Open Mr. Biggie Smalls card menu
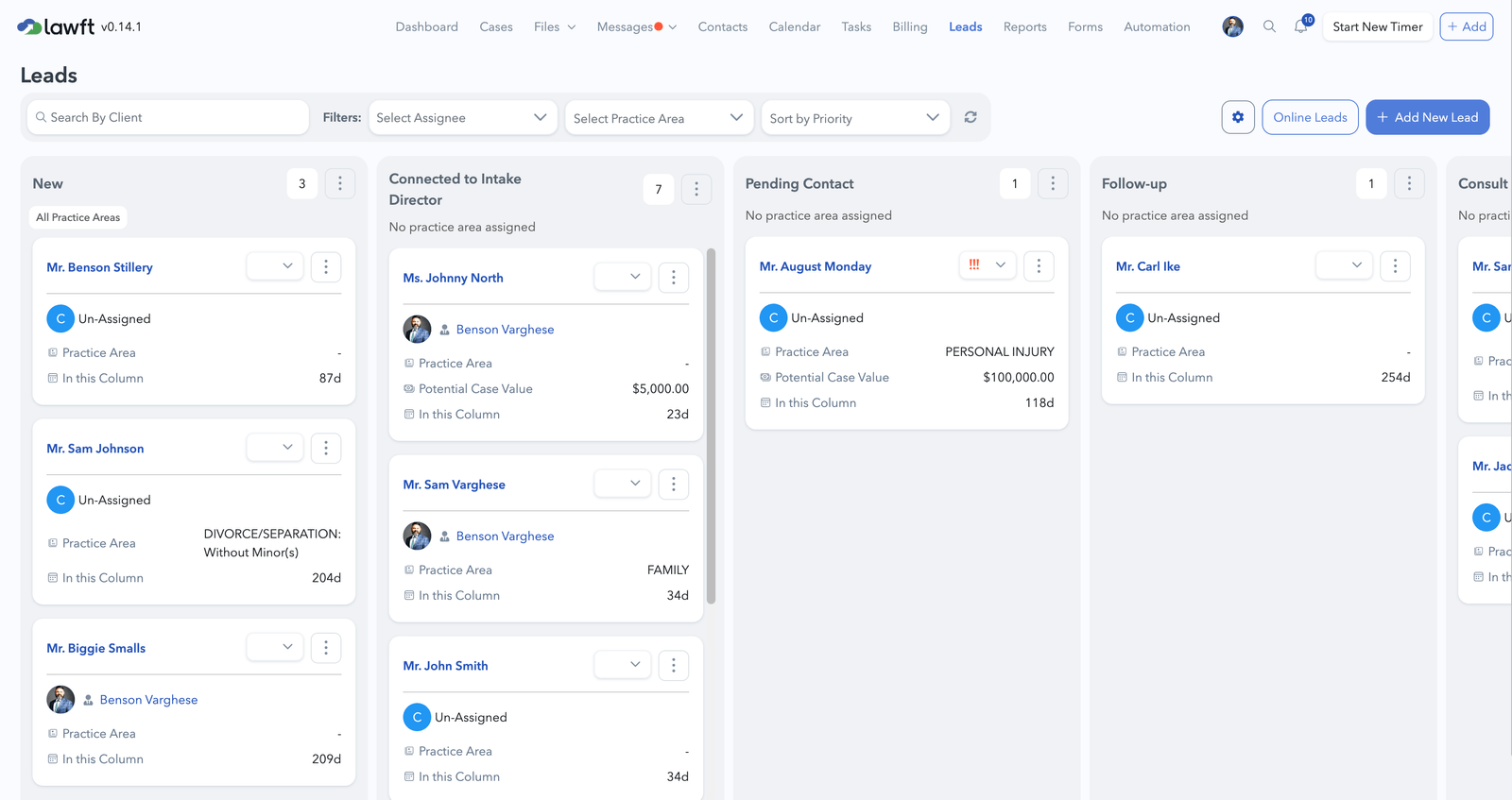This screenshot has width=1512, height=800. coord(326,648)
